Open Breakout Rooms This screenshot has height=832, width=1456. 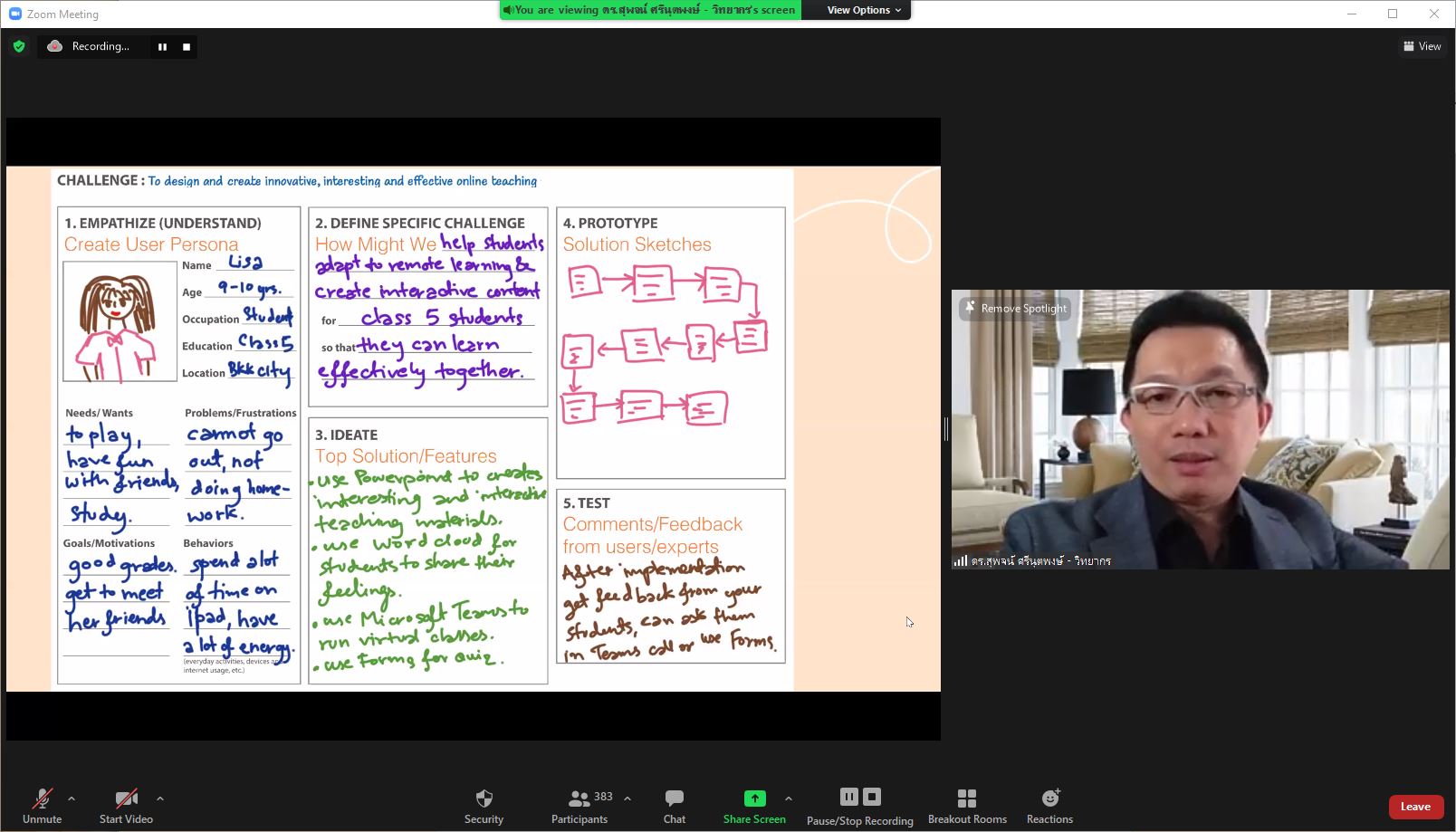click(x=967, y=805)
